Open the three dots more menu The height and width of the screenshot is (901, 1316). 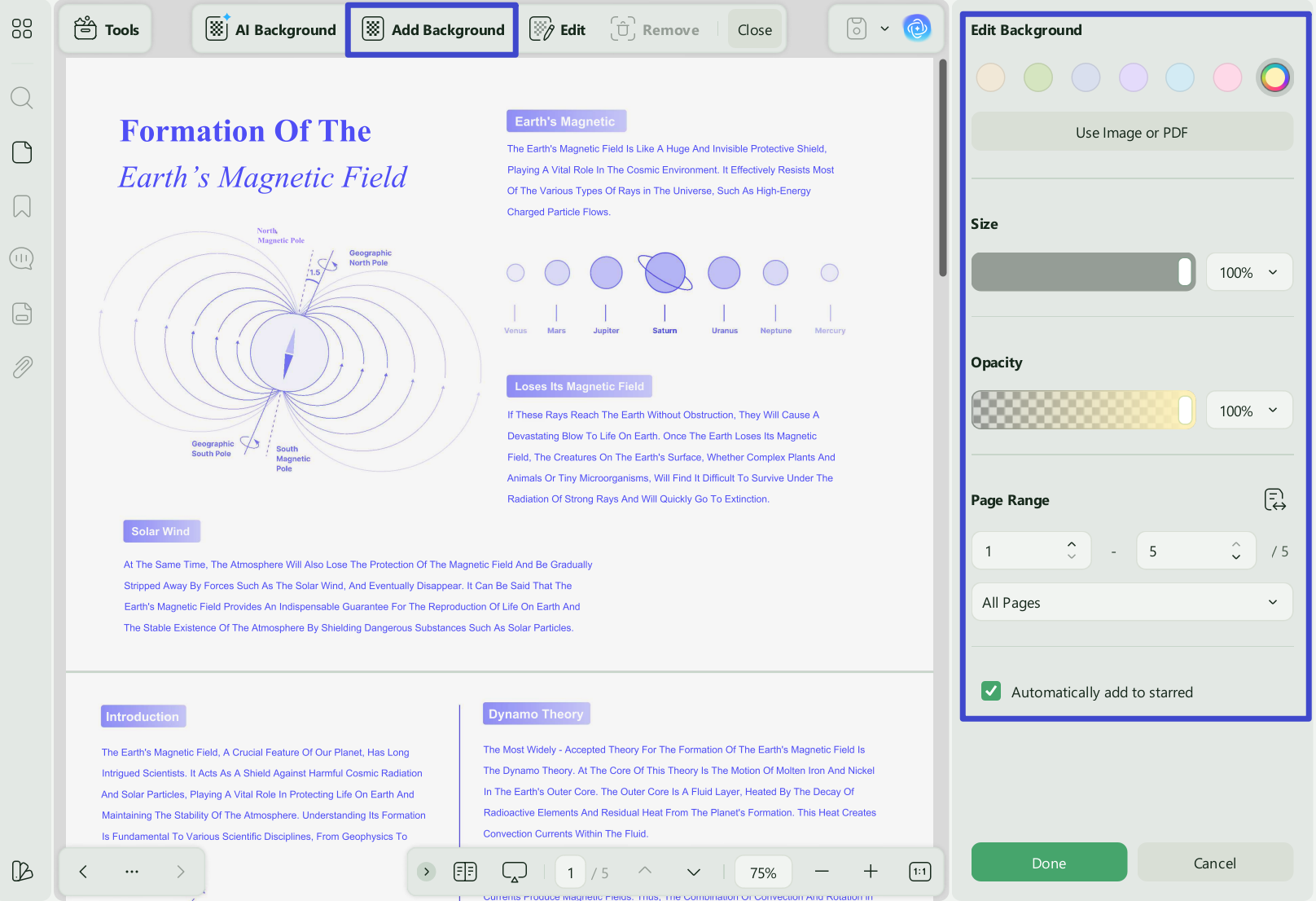pyautogui.click(x=132, y=872)
